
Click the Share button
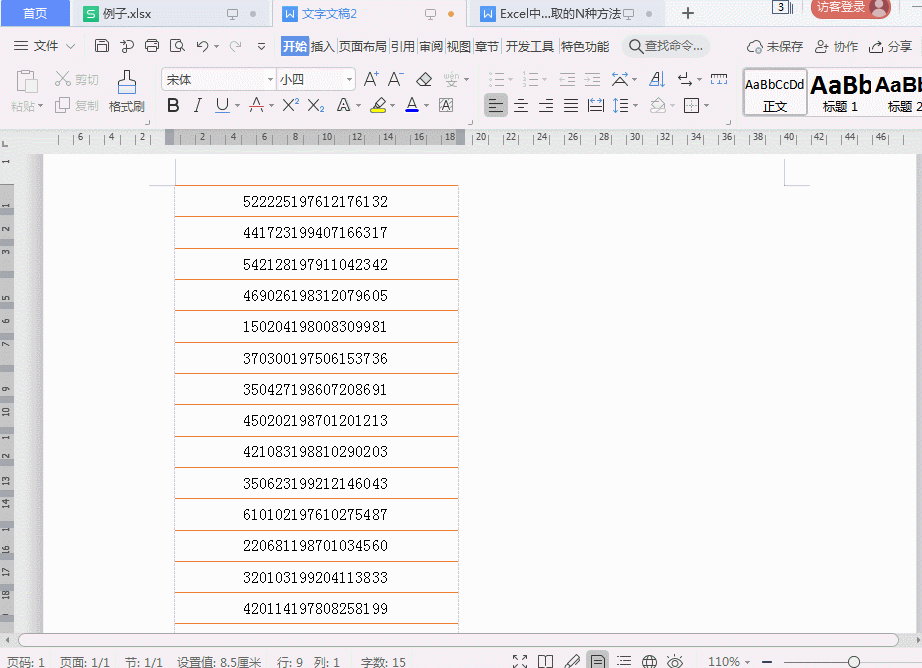[890, 46]
